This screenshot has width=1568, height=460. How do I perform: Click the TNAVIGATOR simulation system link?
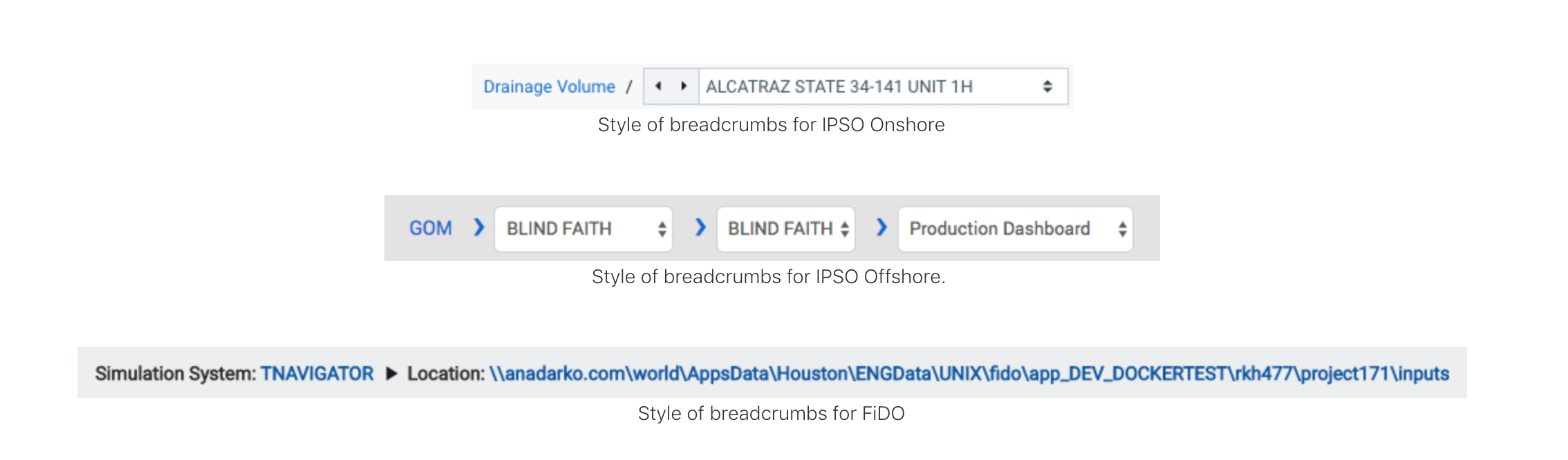pyautogui.click(x=317, y=373)
